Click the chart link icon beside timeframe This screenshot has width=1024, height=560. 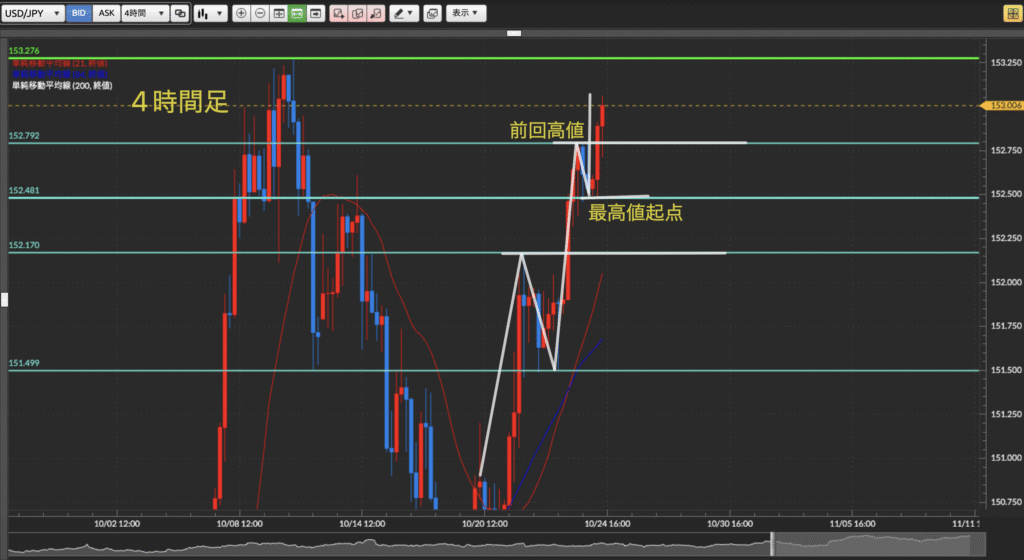pyautogui.click(x=179, y=14)
